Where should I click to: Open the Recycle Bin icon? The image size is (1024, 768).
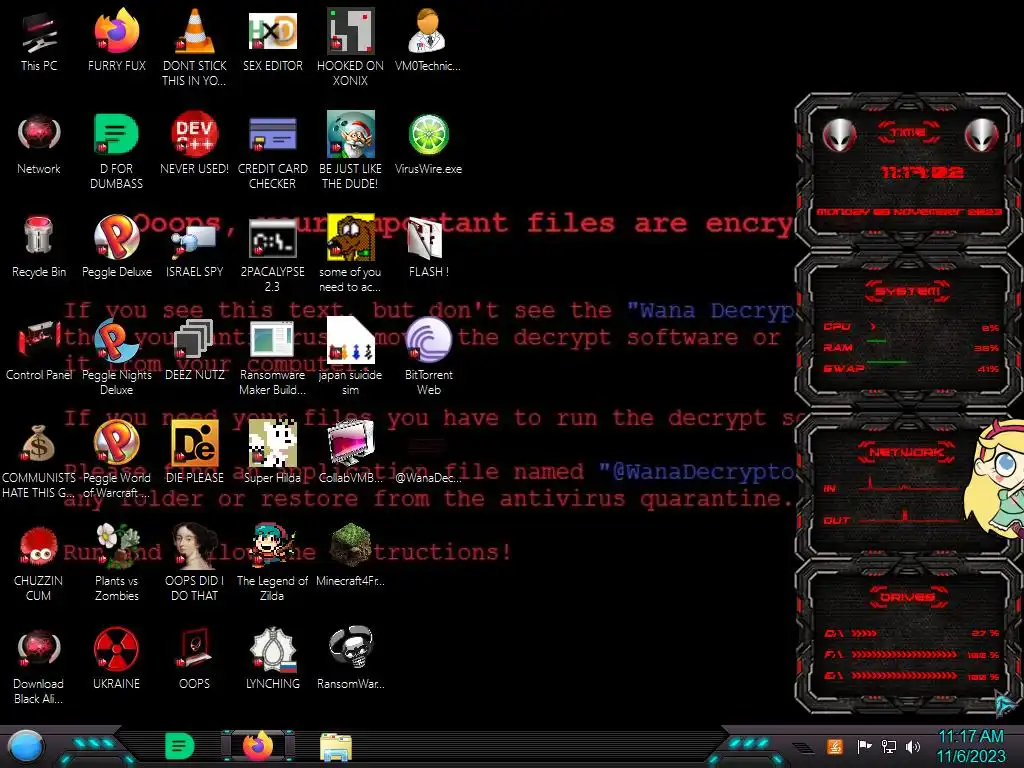(39, 236)
